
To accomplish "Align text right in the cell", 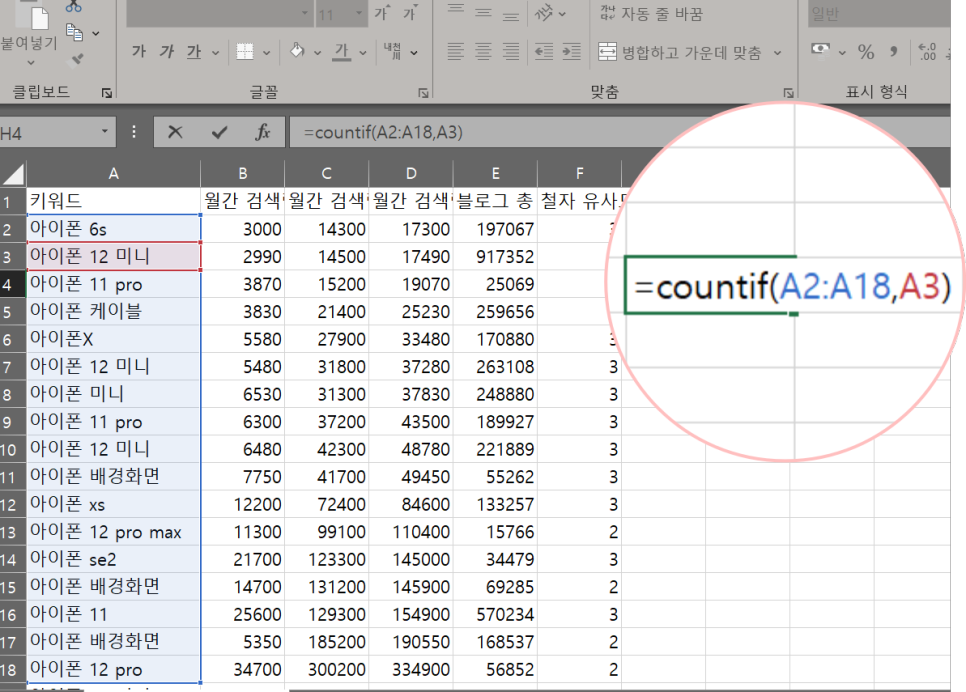I will pos(511,52).
